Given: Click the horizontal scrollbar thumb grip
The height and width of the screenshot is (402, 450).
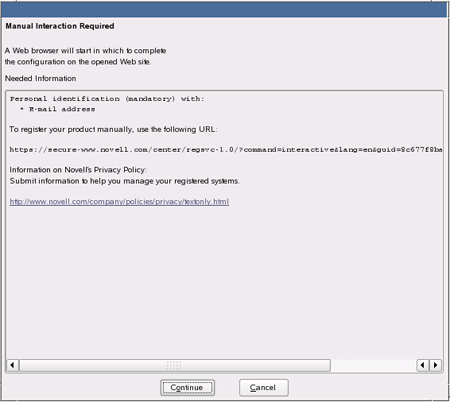Looking at the screenshot, I should 174,365.
